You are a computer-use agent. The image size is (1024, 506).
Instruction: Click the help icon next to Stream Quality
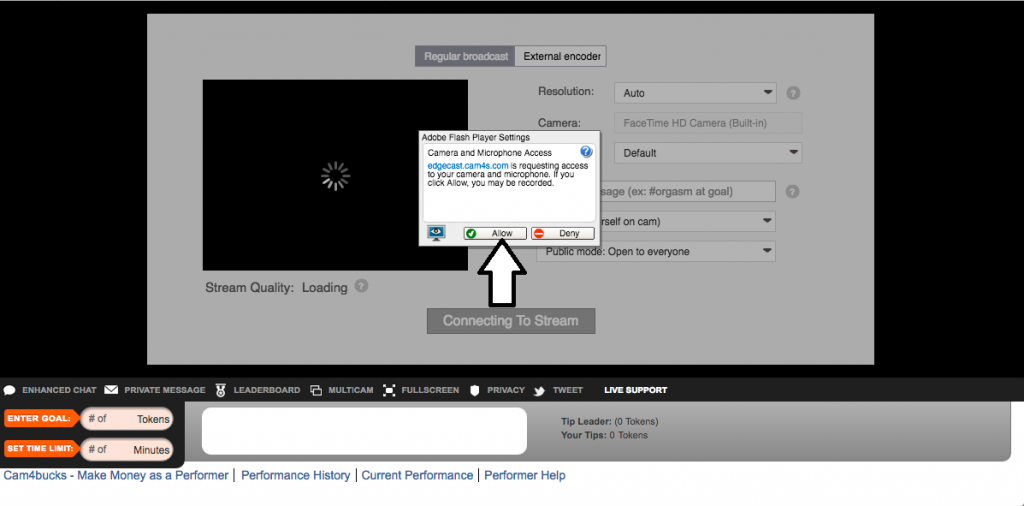pos(361,286)
